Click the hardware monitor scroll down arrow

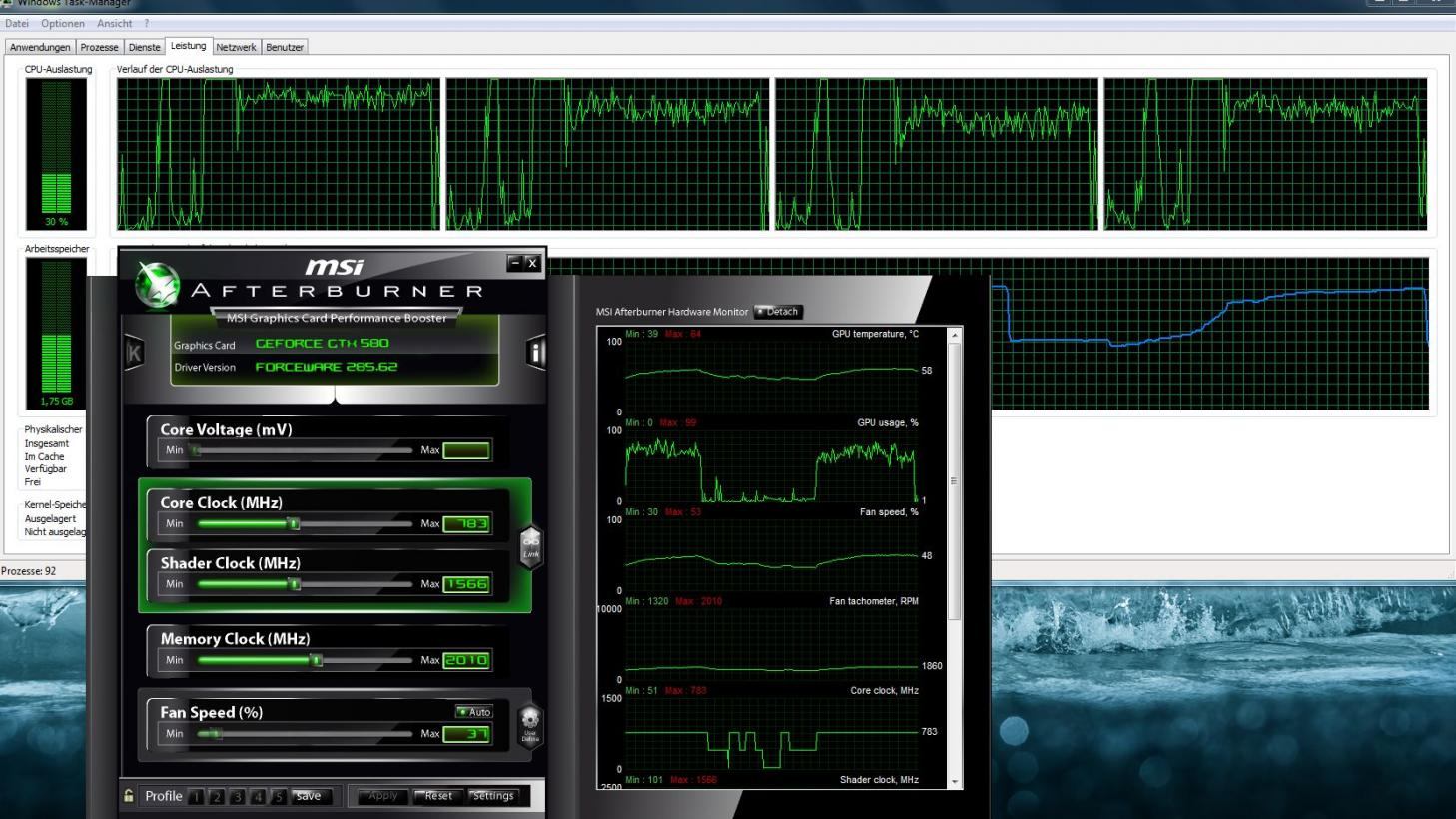tap(955, 782)
